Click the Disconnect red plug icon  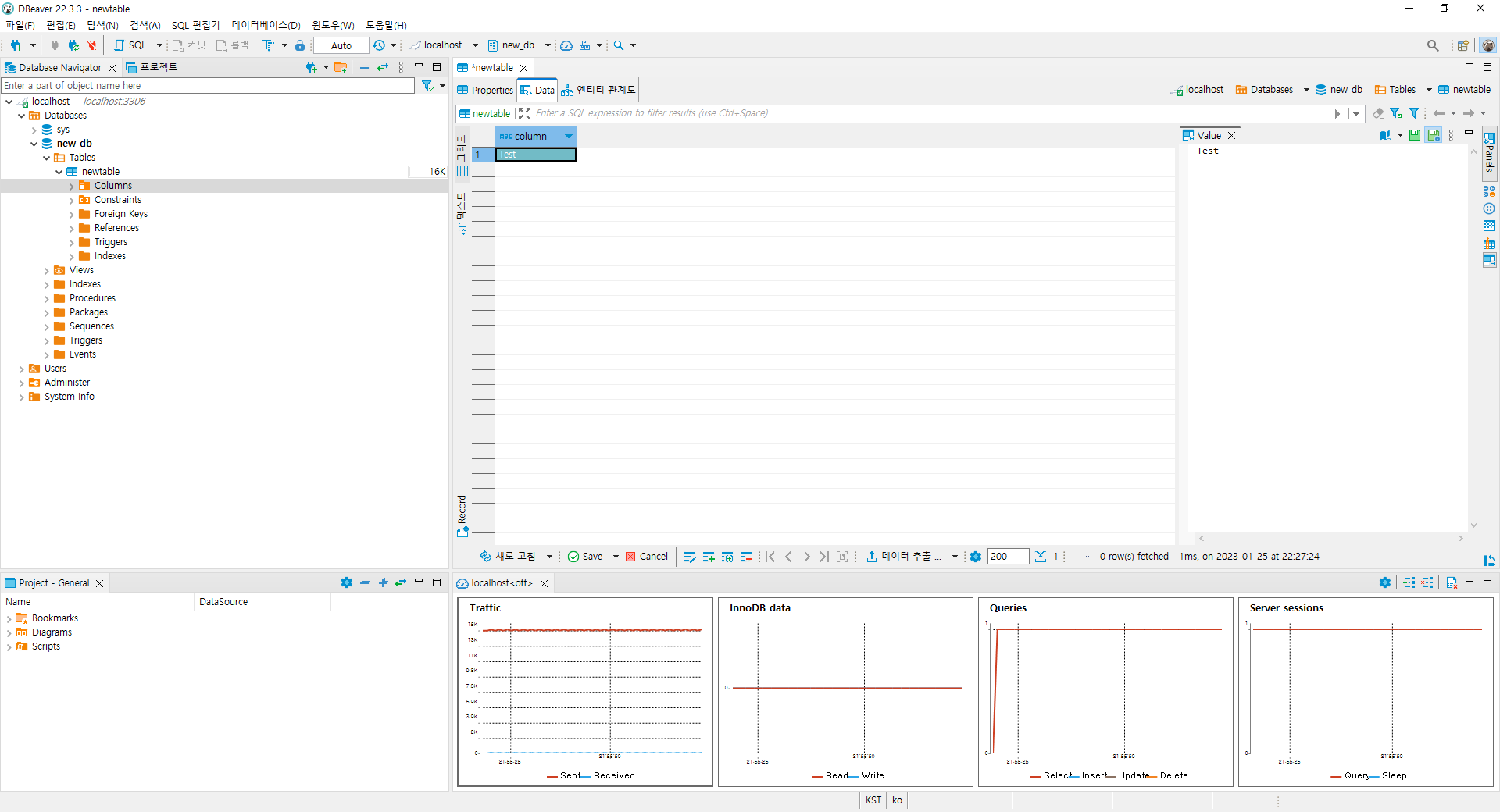[92, 45]
